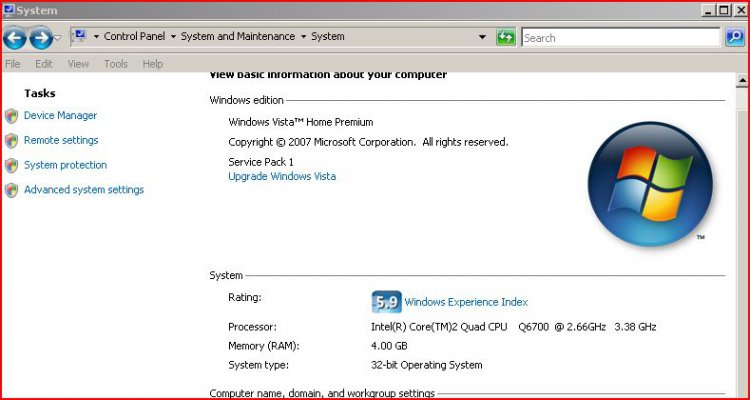The width and height of the screenshot is (750, 400).
Task: Open the Remote settings task link
Action: tap(61, 140)
